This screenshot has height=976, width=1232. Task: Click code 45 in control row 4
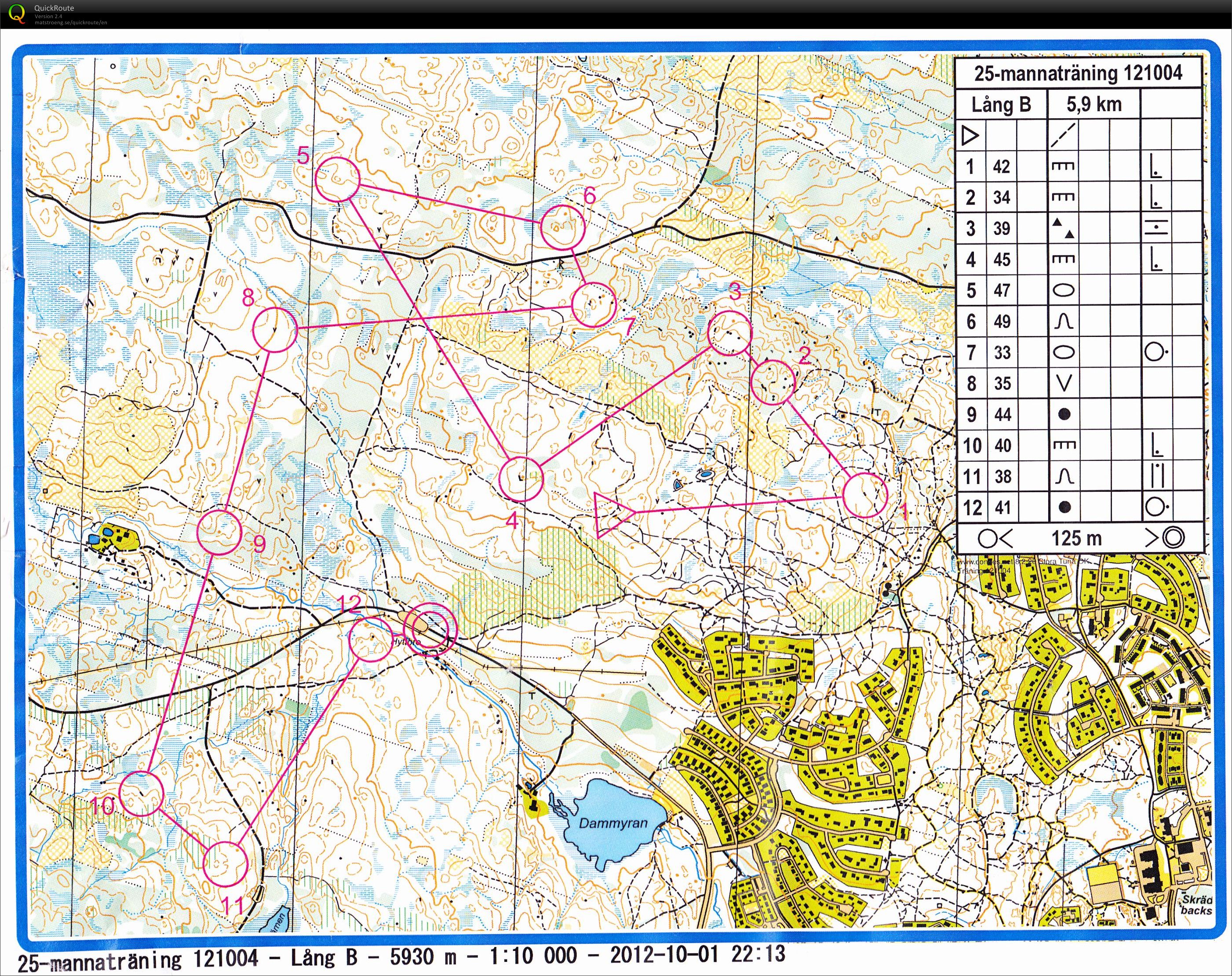click(1001, 260)
